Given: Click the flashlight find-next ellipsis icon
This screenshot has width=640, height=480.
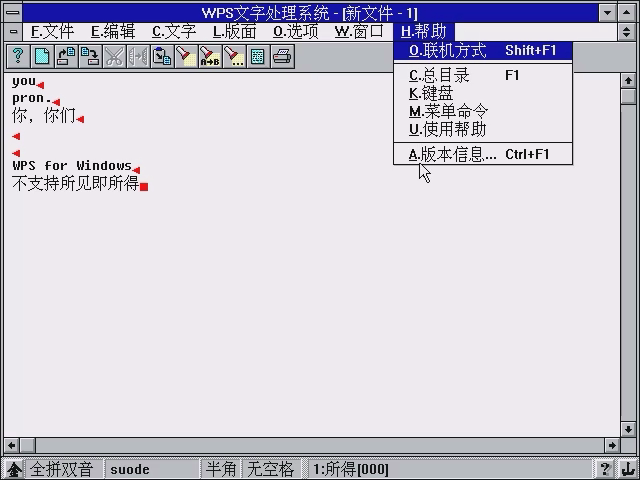Looking at the screenshot, I should 234,56.
